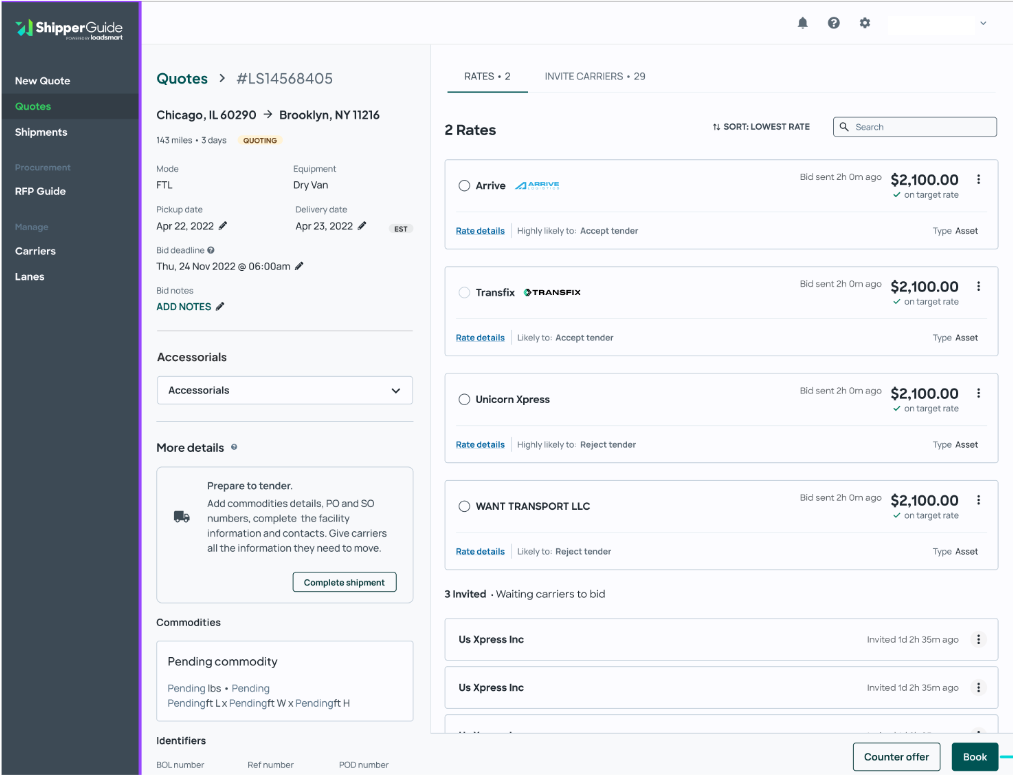Click the search magnifier icon
The image size is (1013, 778).
(844, 127)
